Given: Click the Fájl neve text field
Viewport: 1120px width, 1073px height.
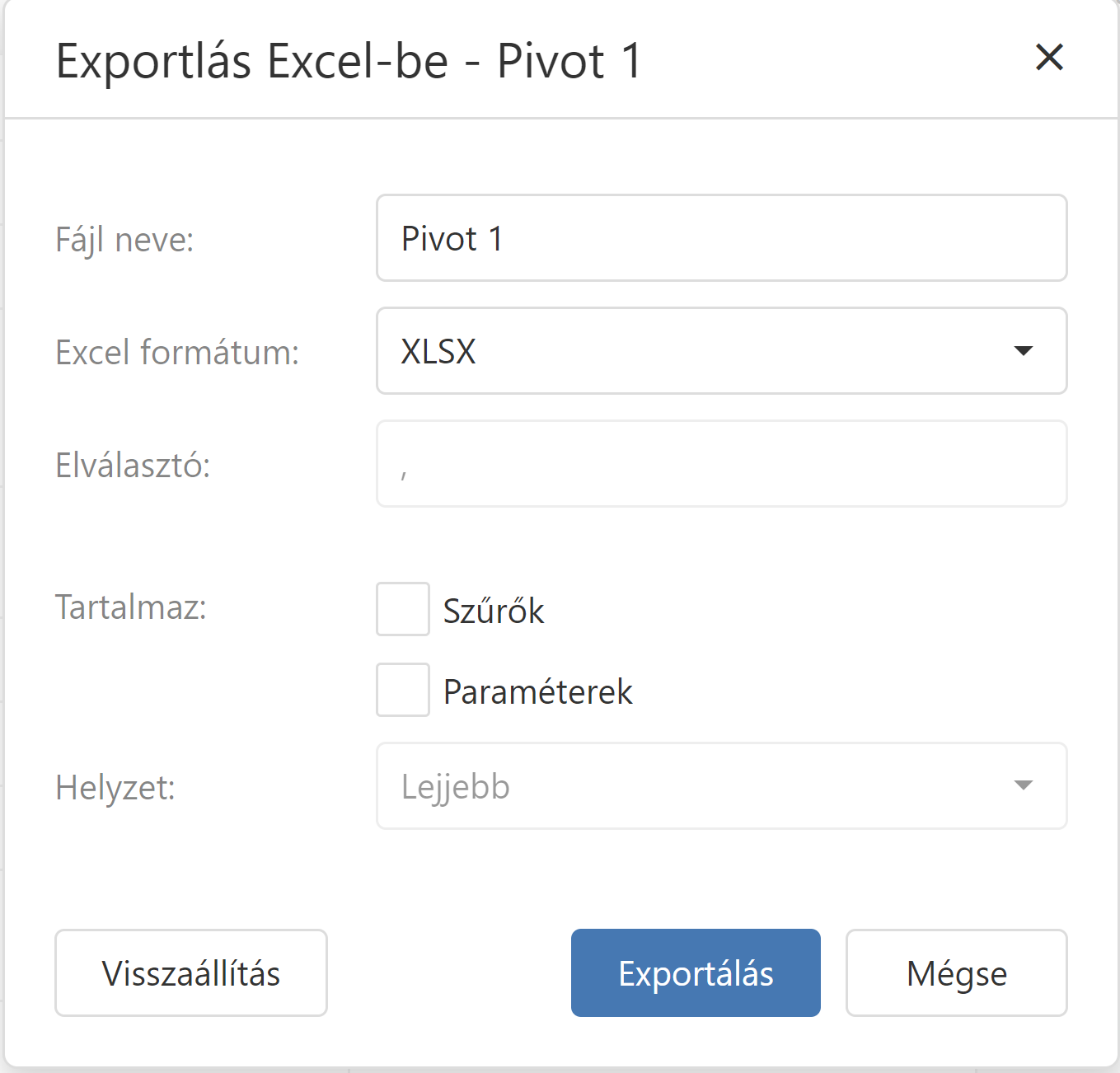Looking at the screenshot, I should (x=721, y=238).
